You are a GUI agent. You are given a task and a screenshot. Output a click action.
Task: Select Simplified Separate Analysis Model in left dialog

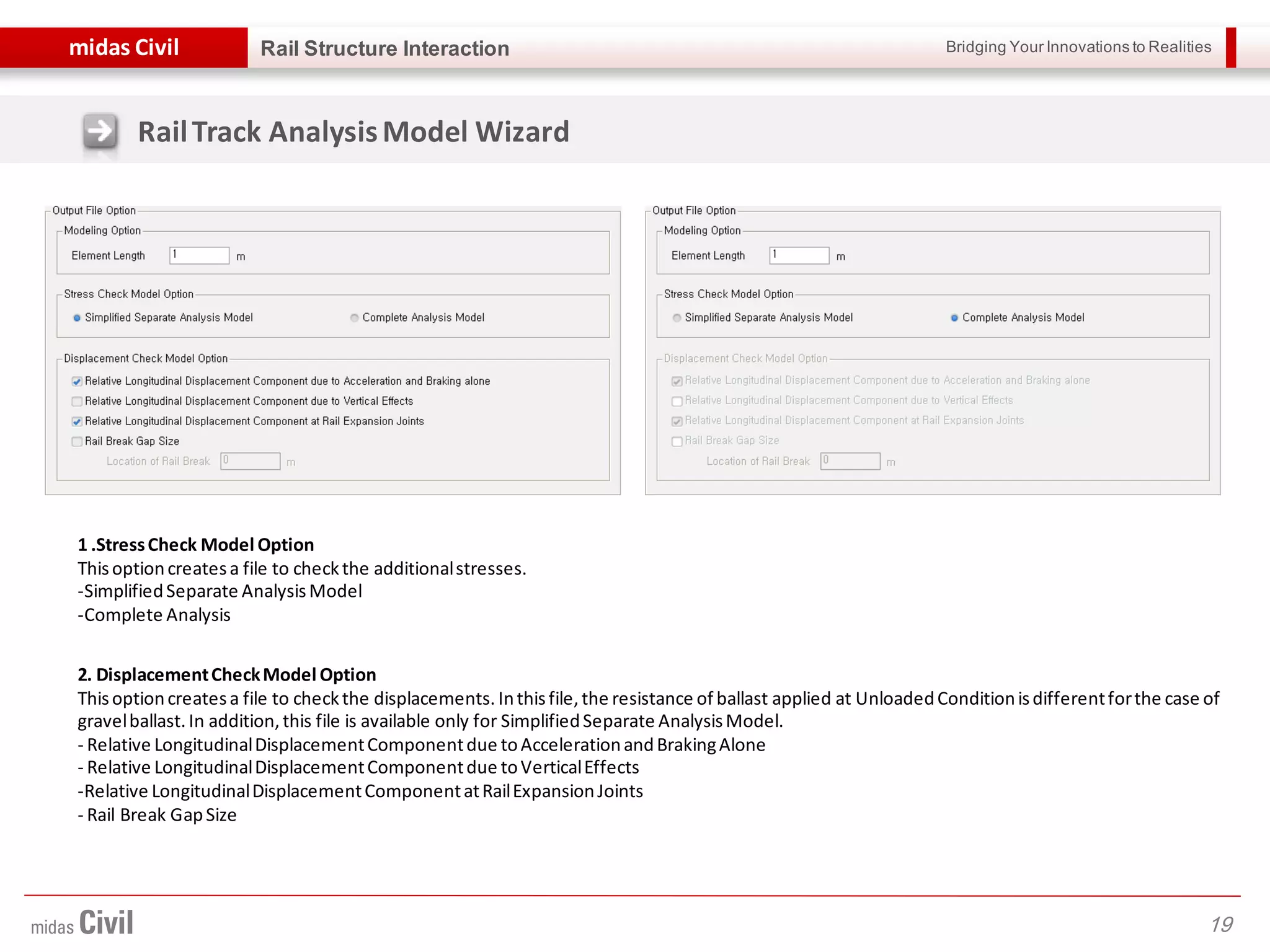point(77,318)
